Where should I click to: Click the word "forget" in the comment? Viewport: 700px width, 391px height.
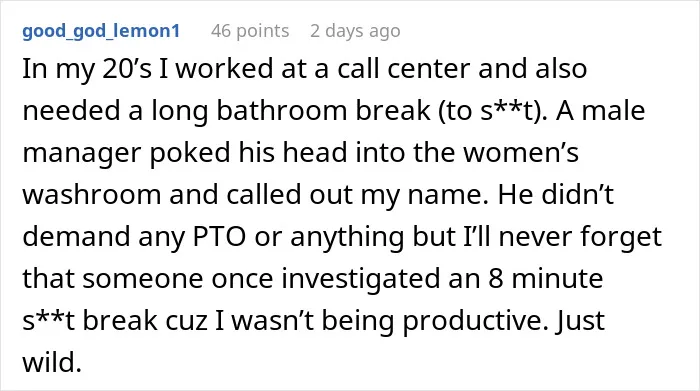click(x=621, y=237)
